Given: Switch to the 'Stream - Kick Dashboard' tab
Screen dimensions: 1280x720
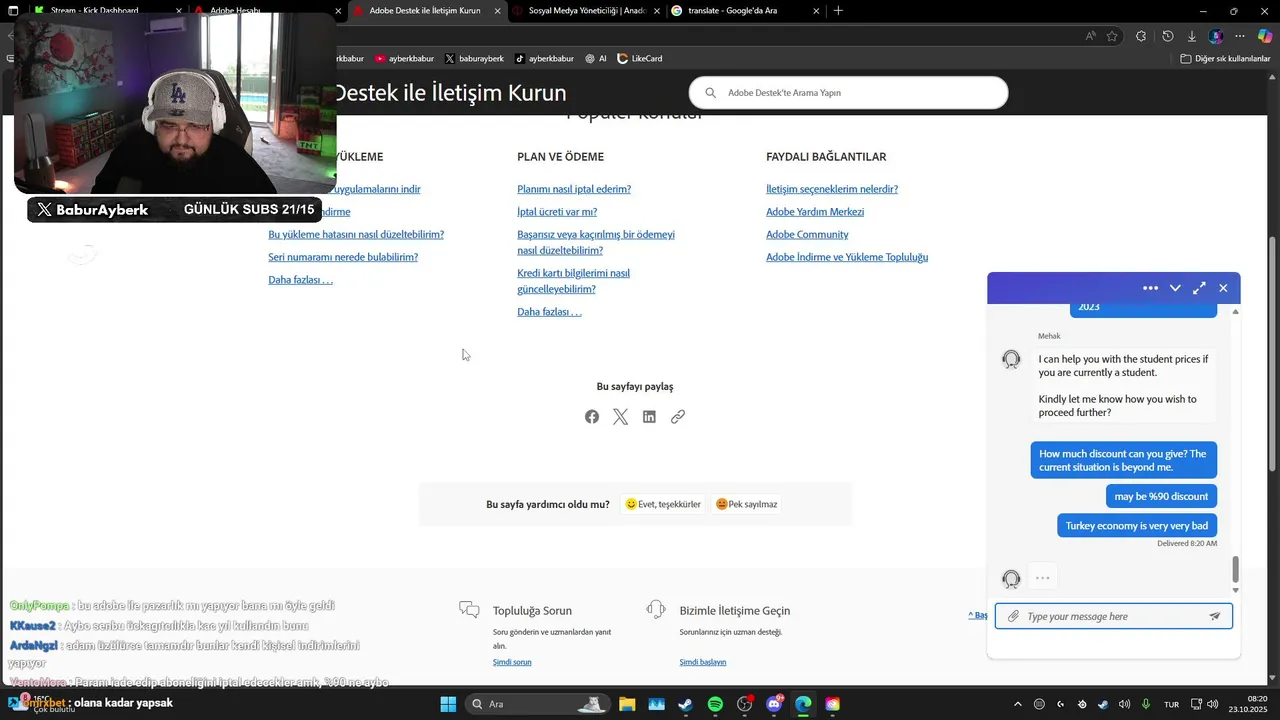Looking at the screenshot, I should (108, 11).
